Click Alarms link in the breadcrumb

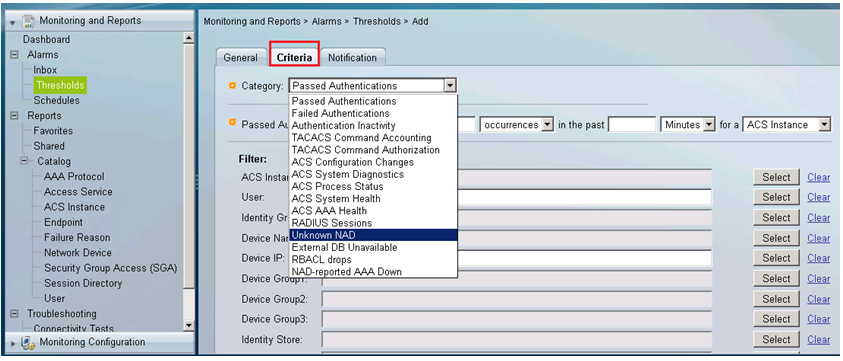click(326, 22)
